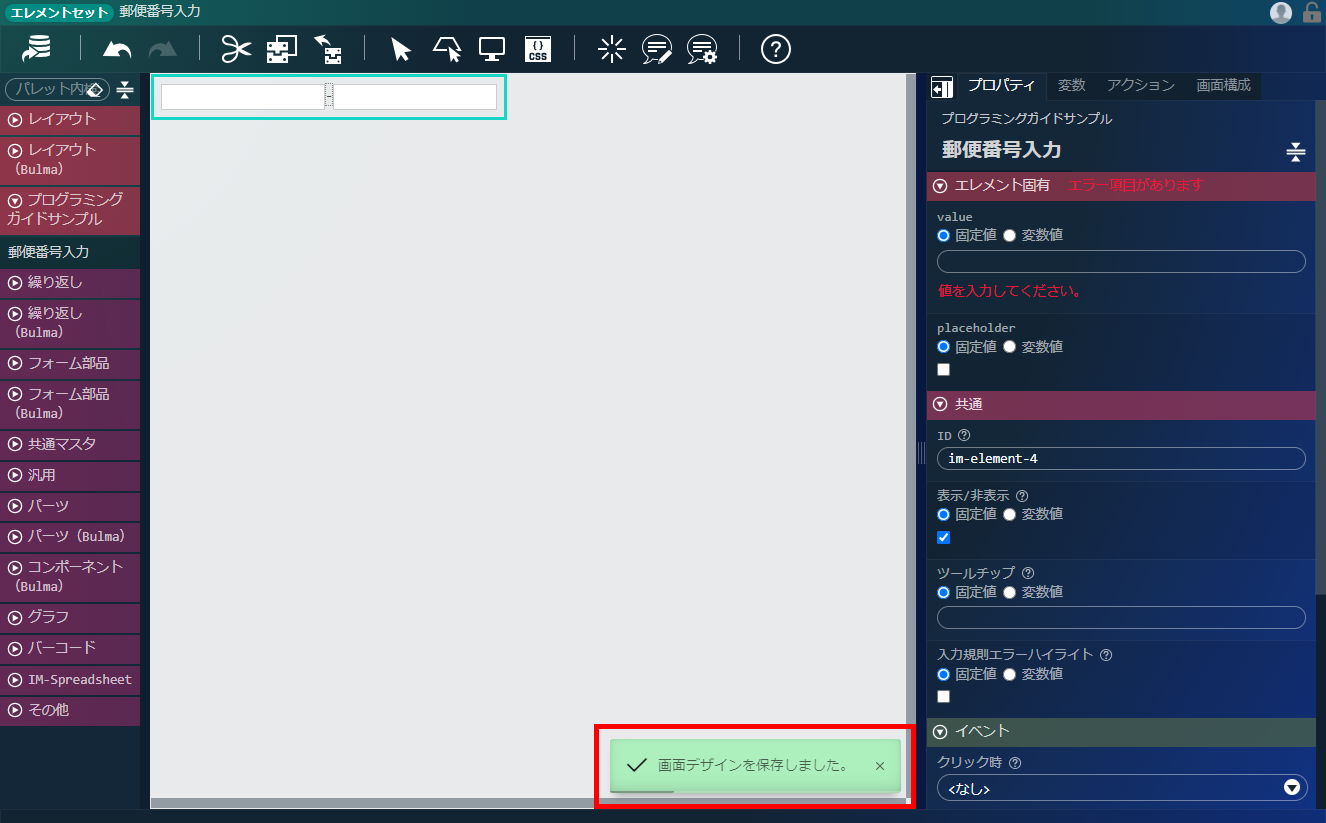1326x823 pixels.
Task: Expand the レイアウト (Bulma) palette category
Action: tap(70, 159)
